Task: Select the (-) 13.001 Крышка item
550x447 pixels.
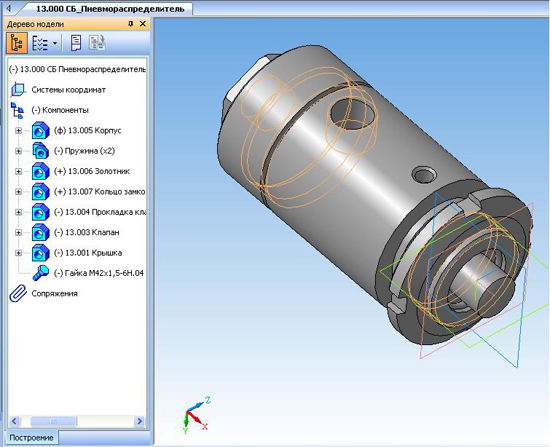Action: pyautogui.click(x=88, y=253)
